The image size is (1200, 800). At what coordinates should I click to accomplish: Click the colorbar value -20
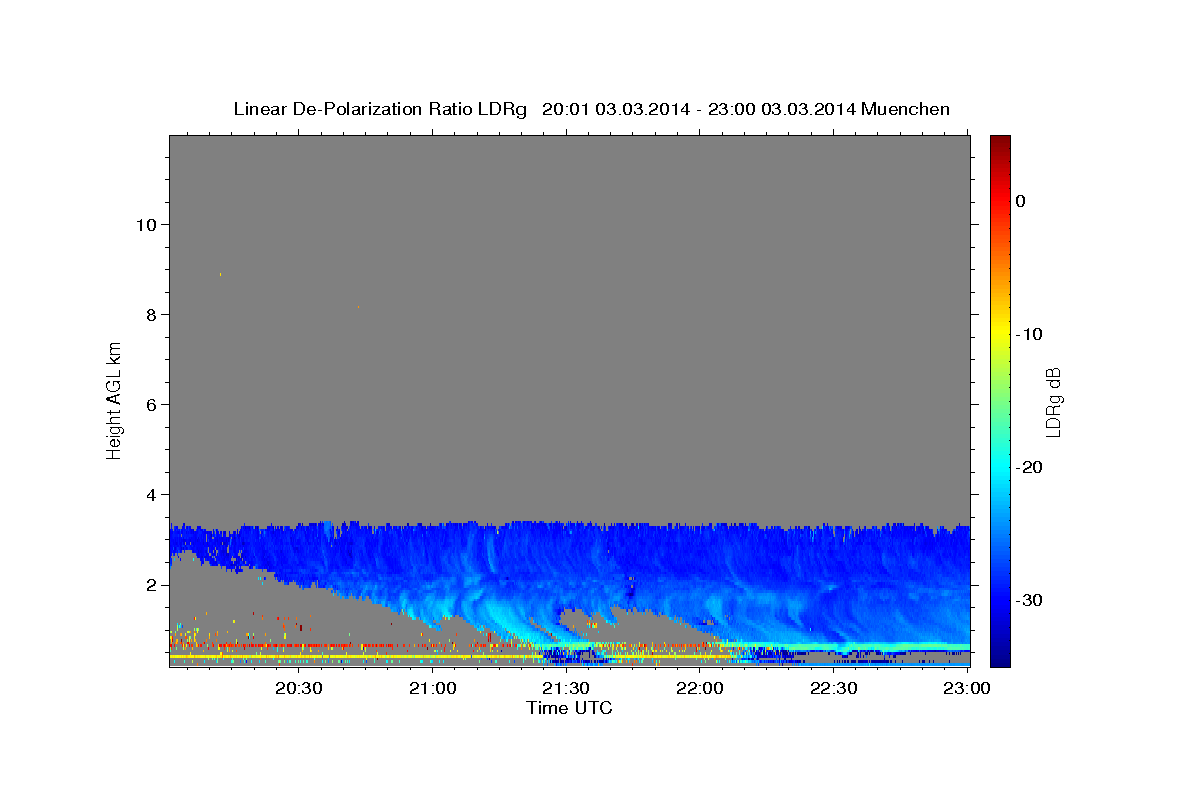pyautogui.click(x=1030, y=467)
